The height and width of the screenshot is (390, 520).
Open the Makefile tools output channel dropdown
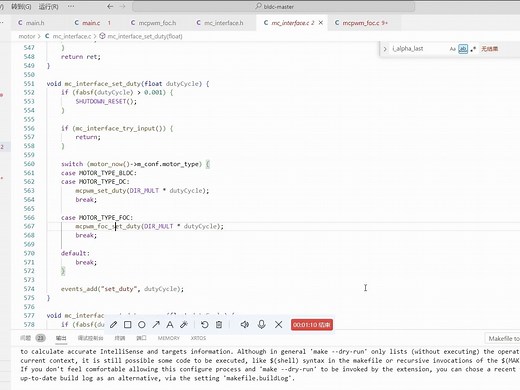point(502,339)
